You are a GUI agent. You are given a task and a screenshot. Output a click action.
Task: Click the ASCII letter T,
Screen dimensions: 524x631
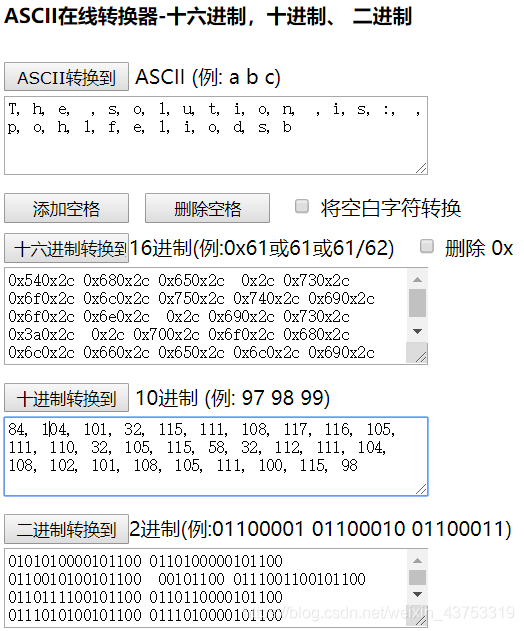(x=14, y=109)
